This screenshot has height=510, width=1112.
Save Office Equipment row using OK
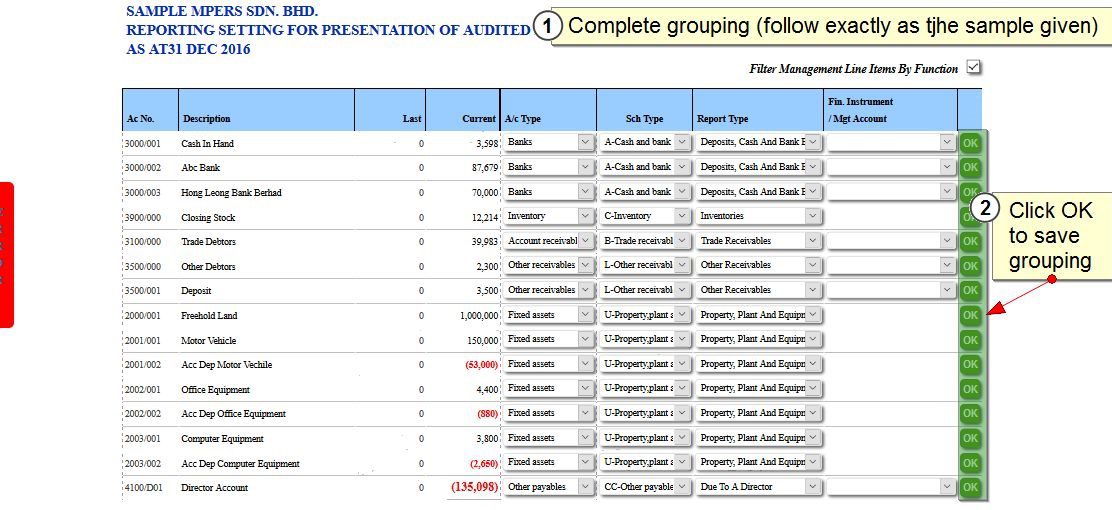[969, 389]
